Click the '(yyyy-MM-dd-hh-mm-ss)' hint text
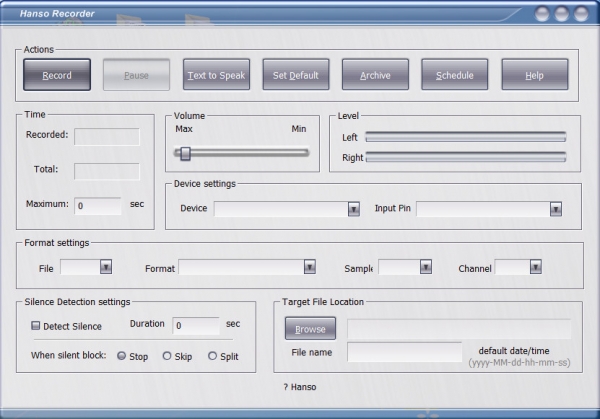The image size is (600, 419). 519,362
